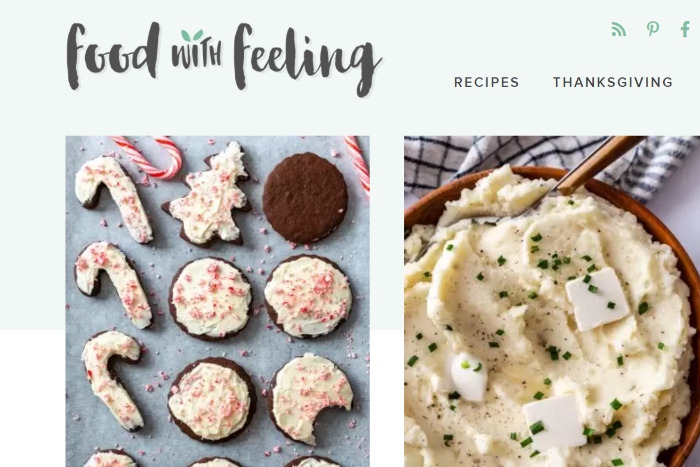
Task: Click the lower butter square on potatoes
Action: pos(555,422)
